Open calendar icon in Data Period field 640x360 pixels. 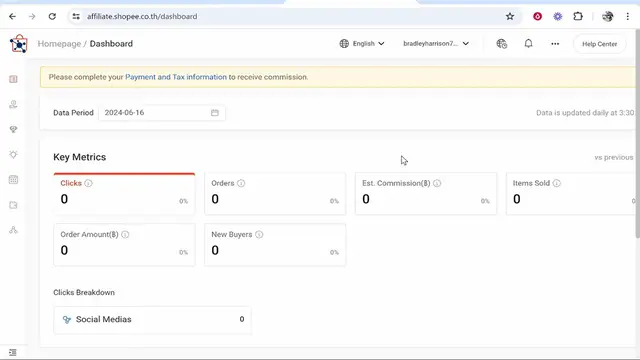pos(215,113)
